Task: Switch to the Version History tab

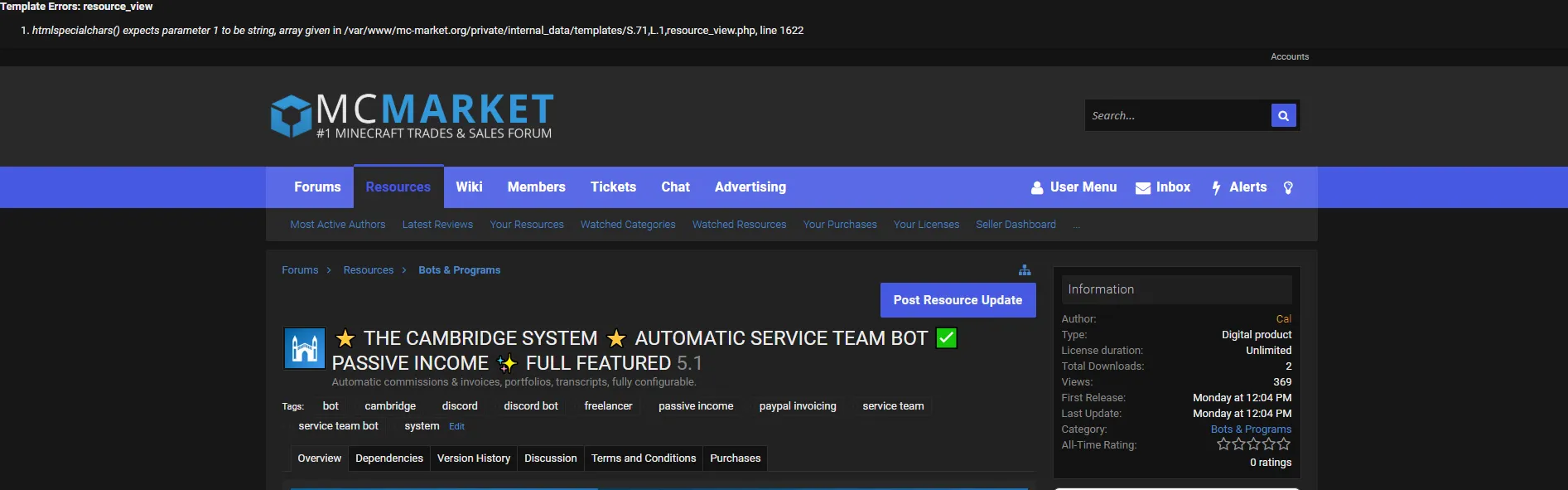Action: pyautogui.click(x=474, y=458)
